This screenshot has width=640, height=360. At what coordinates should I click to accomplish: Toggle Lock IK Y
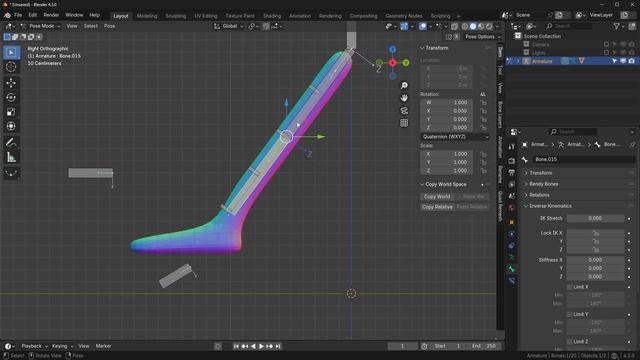[595, 241]
